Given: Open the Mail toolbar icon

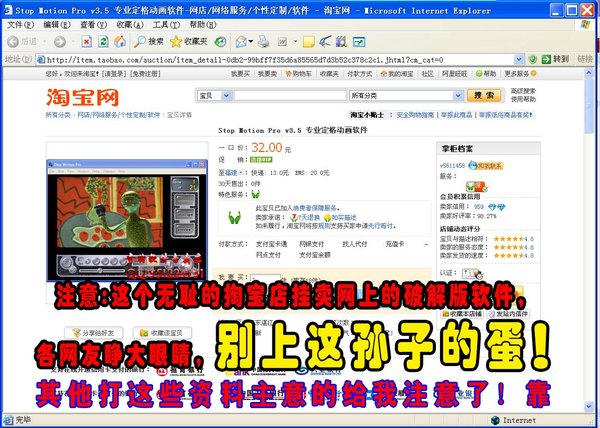Looking at the screenshot, I should (x=241, y=42).
